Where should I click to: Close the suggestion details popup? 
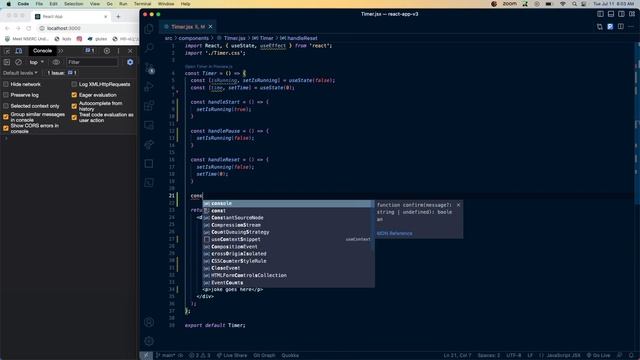458,205
